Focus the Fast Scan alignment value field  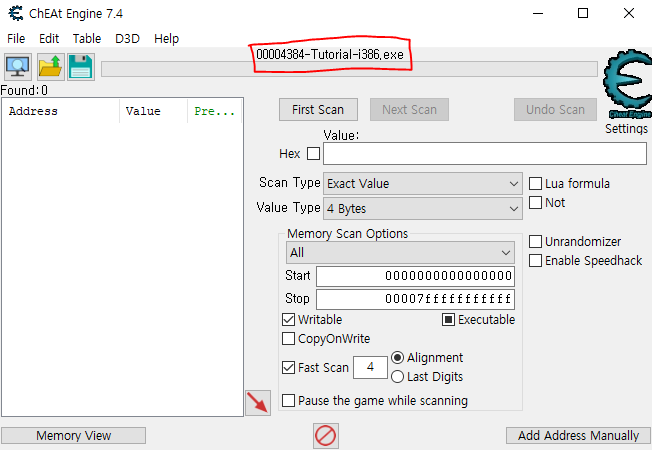coord(370,367)
